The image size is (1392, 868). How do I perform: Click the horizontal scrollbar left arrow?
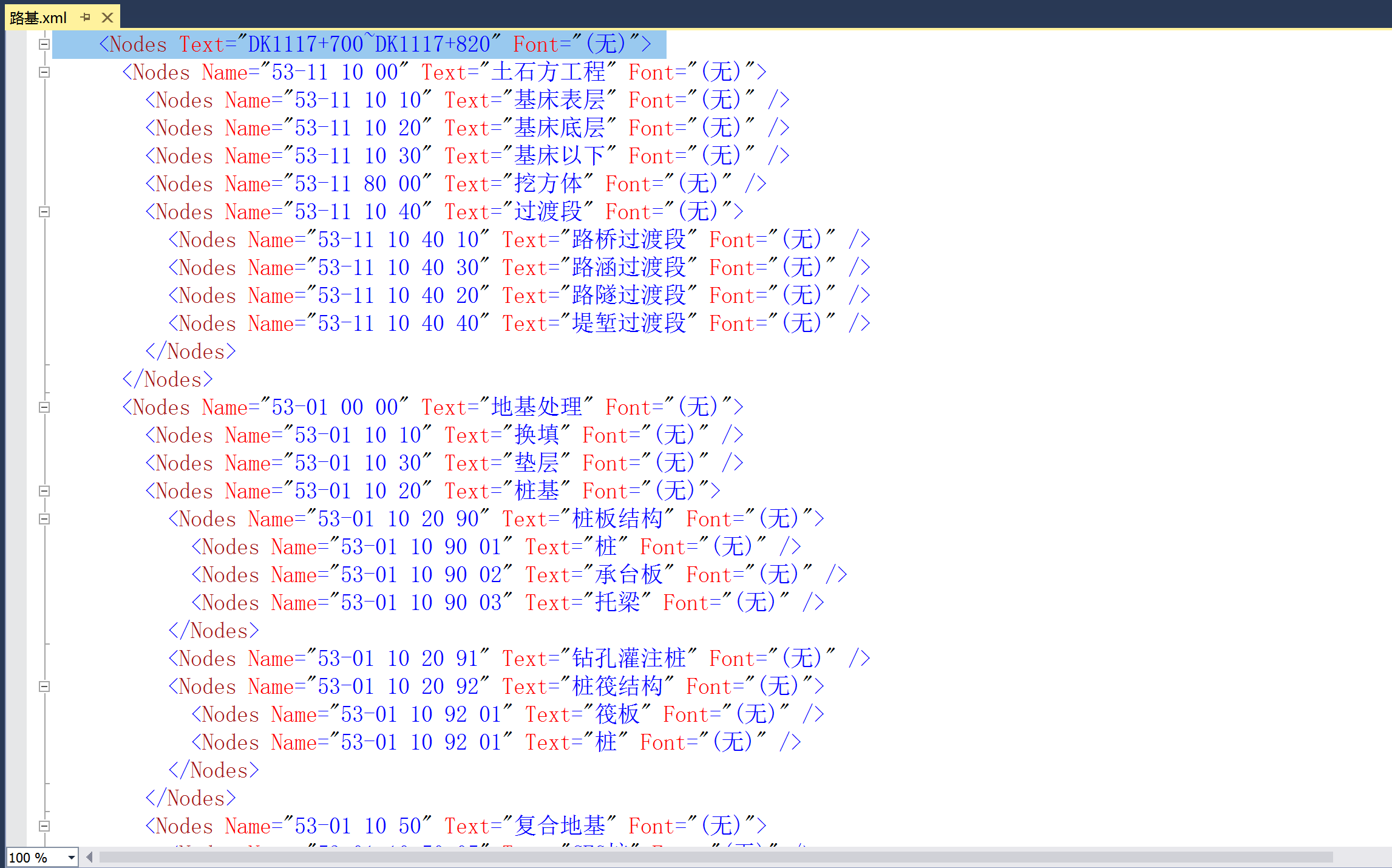pyautogui.click(x=89, y=857)
